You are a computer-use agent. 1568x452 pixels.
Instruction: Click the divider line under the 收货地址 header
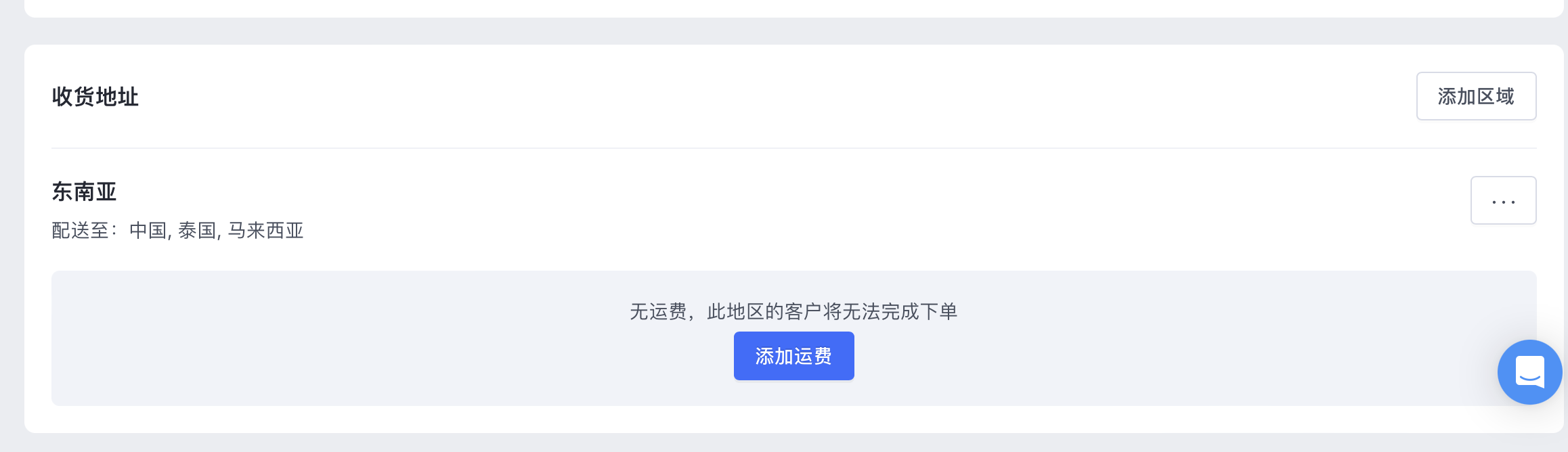point(793,148)
